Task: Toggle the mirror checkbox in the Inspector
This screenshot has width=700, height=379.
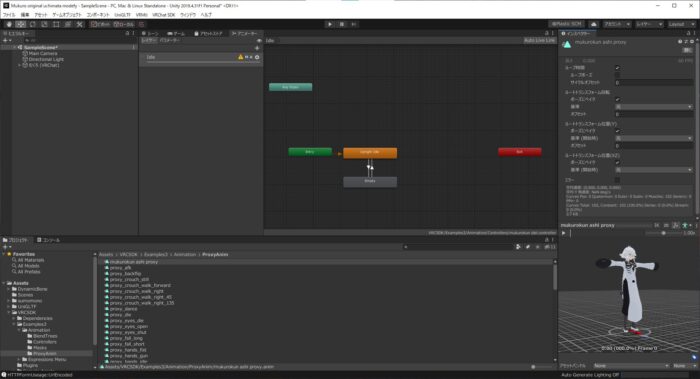Action: (617, 180)
